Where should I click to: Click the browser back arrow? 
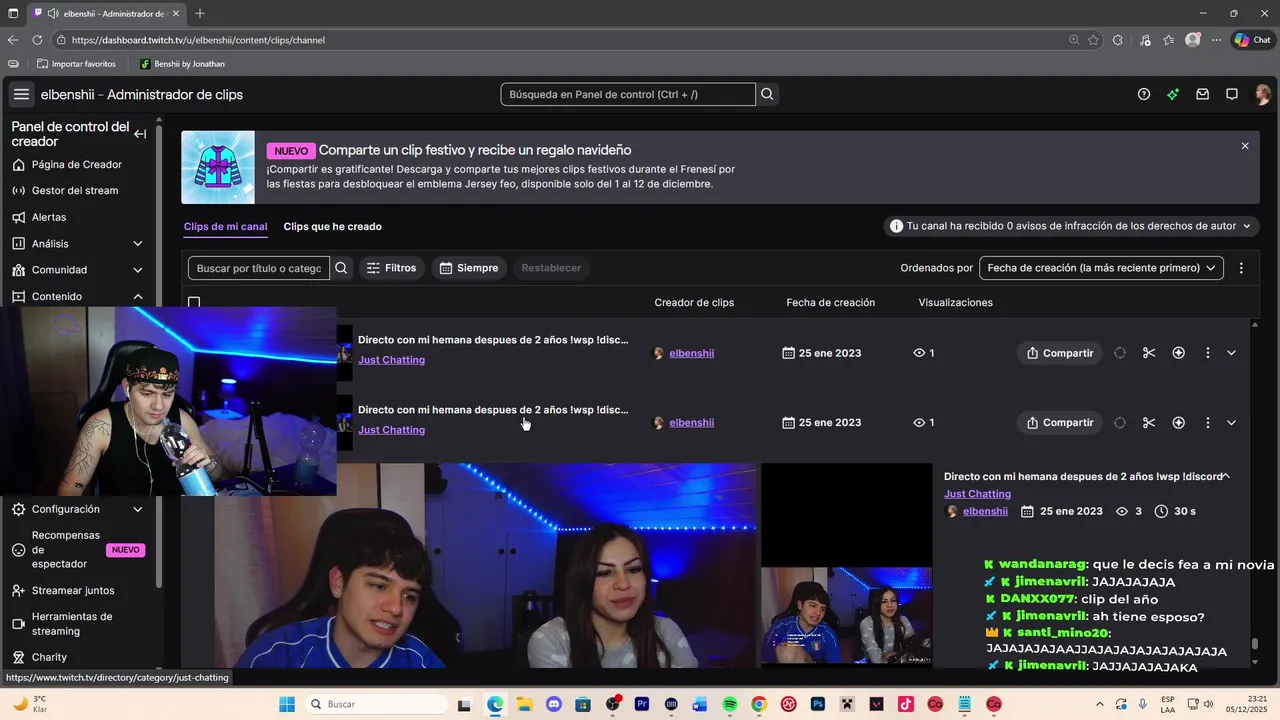pyautogui.click(x=12, y=40)
